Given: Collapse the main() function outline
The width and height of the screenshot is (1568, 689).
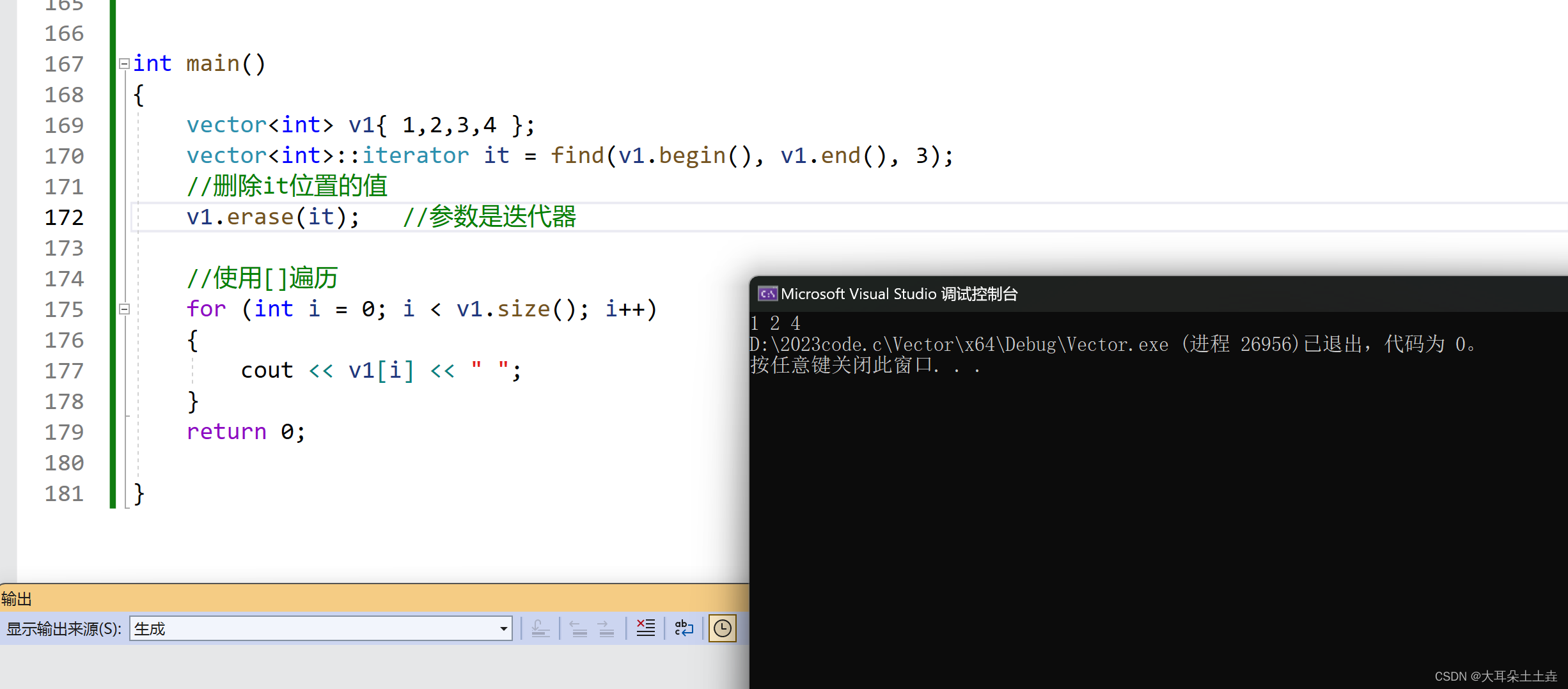Looking at the screenshot, I should [125, 63].
